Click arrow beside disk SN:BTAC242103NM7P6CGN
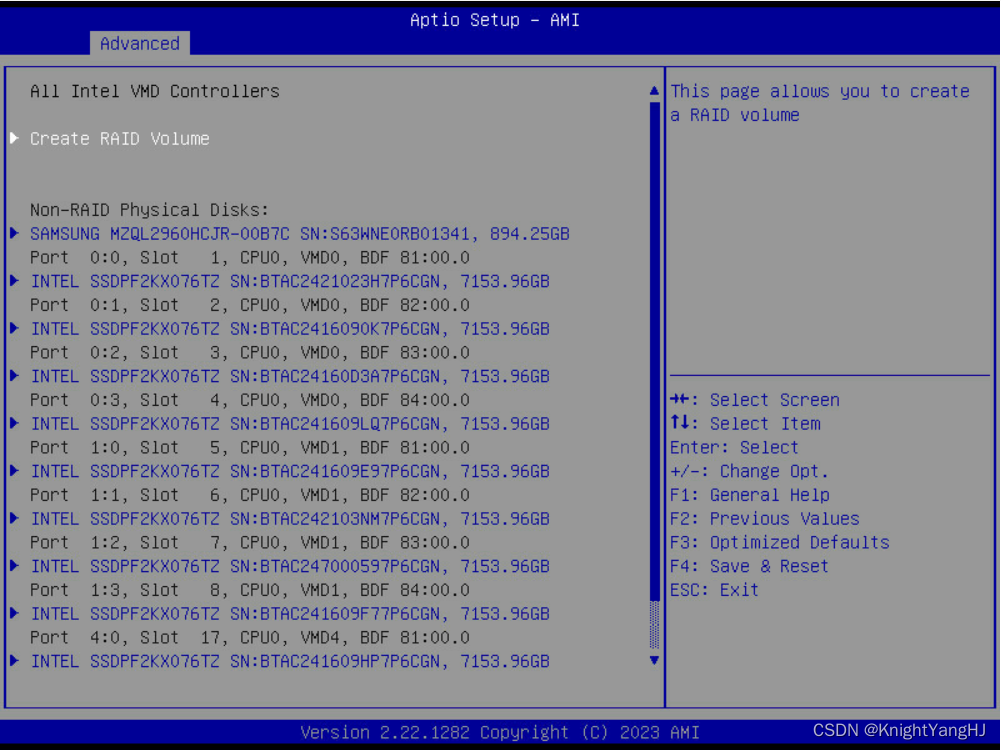The height and width of the screenshot is (750, 1001). tap(14, 518)
